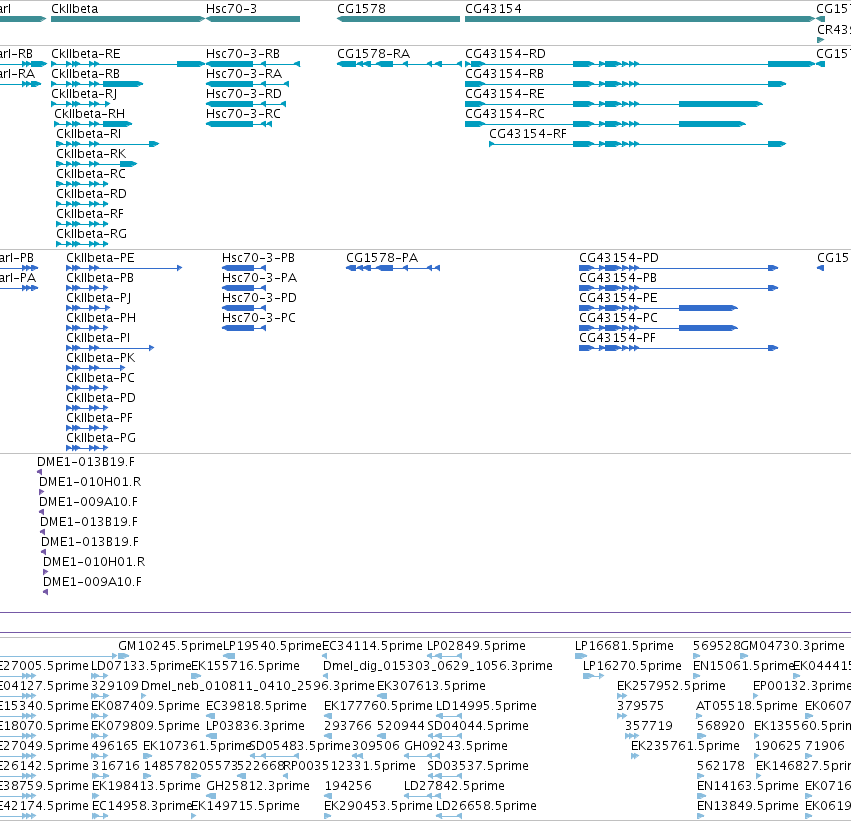Select transcript CG43154-RC
851x821 pixels.
point(505,114)
